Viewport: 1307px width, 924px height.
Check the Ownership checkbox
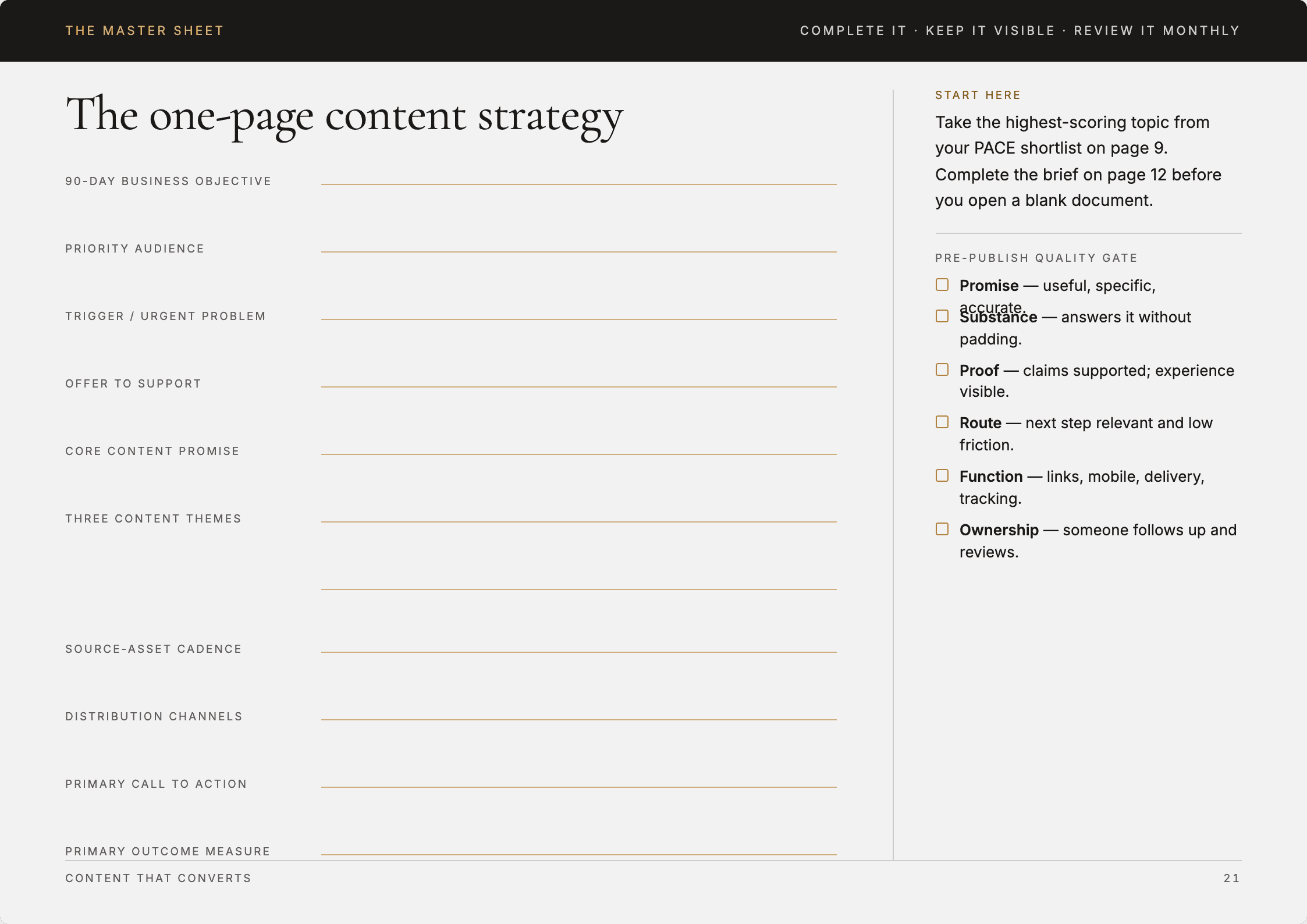click(x=942, y=529)
